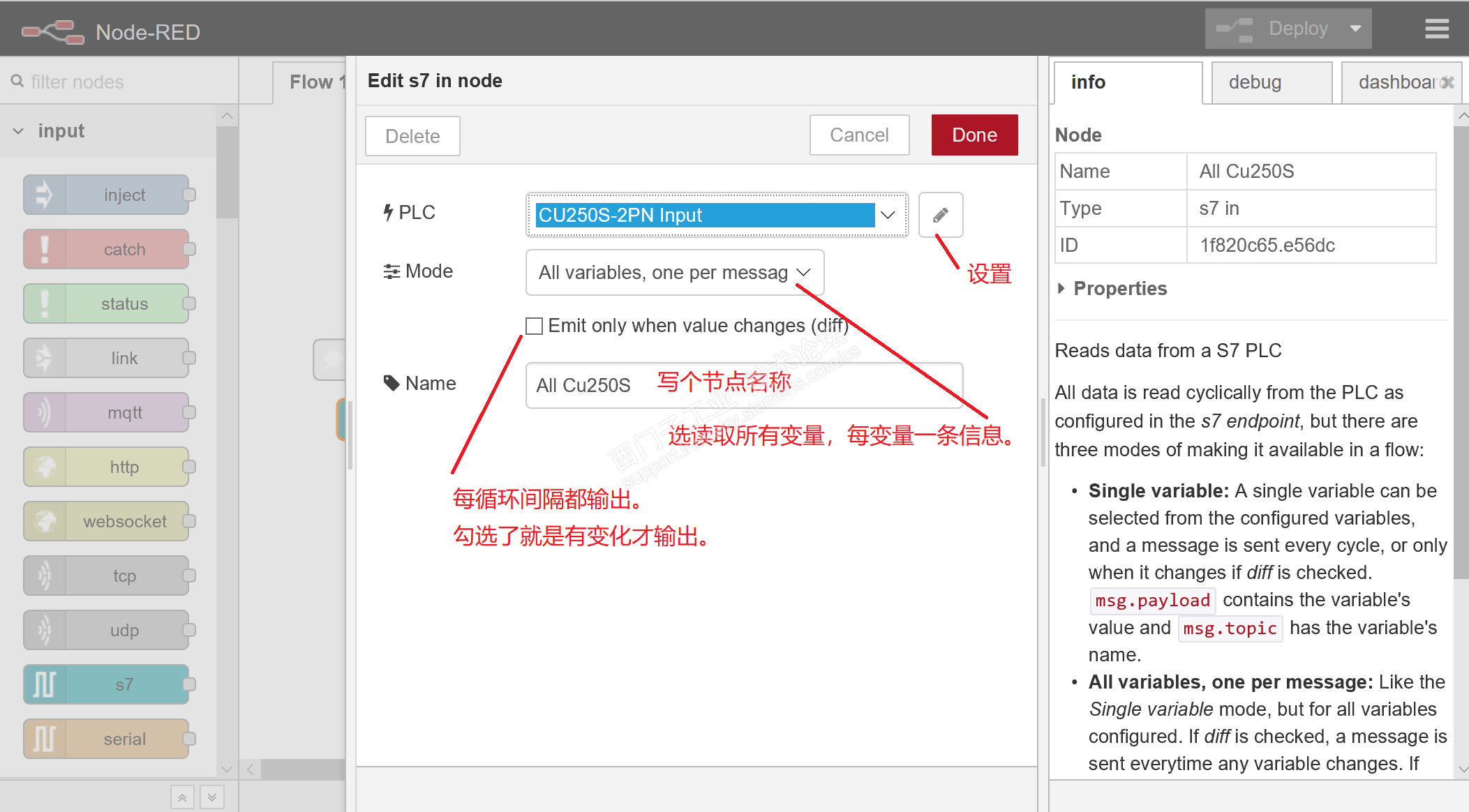Image resolution: width=1469 pixels, height=812 pixels.
Task: Open the hamburger main menu icon
Action: click(x=1436, y=29)
